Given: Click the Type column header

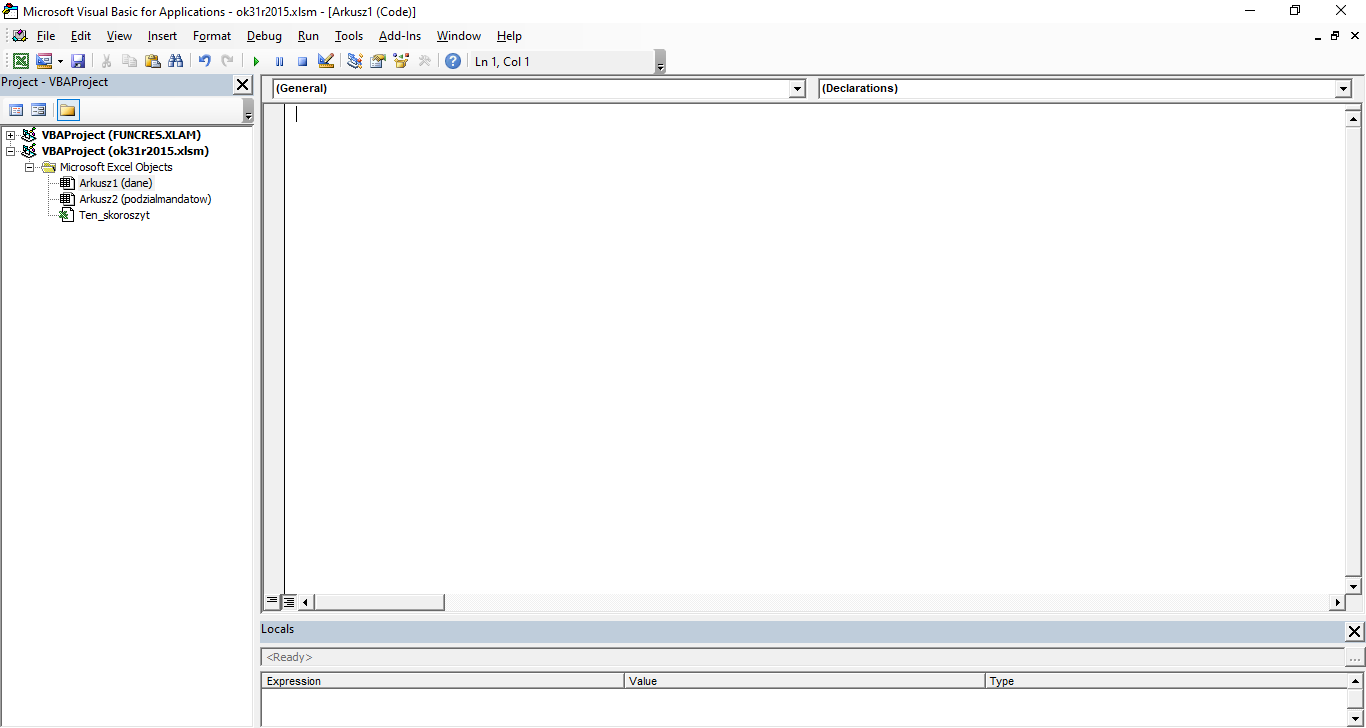Looking at the screenshot, I should coord(1165,681).
